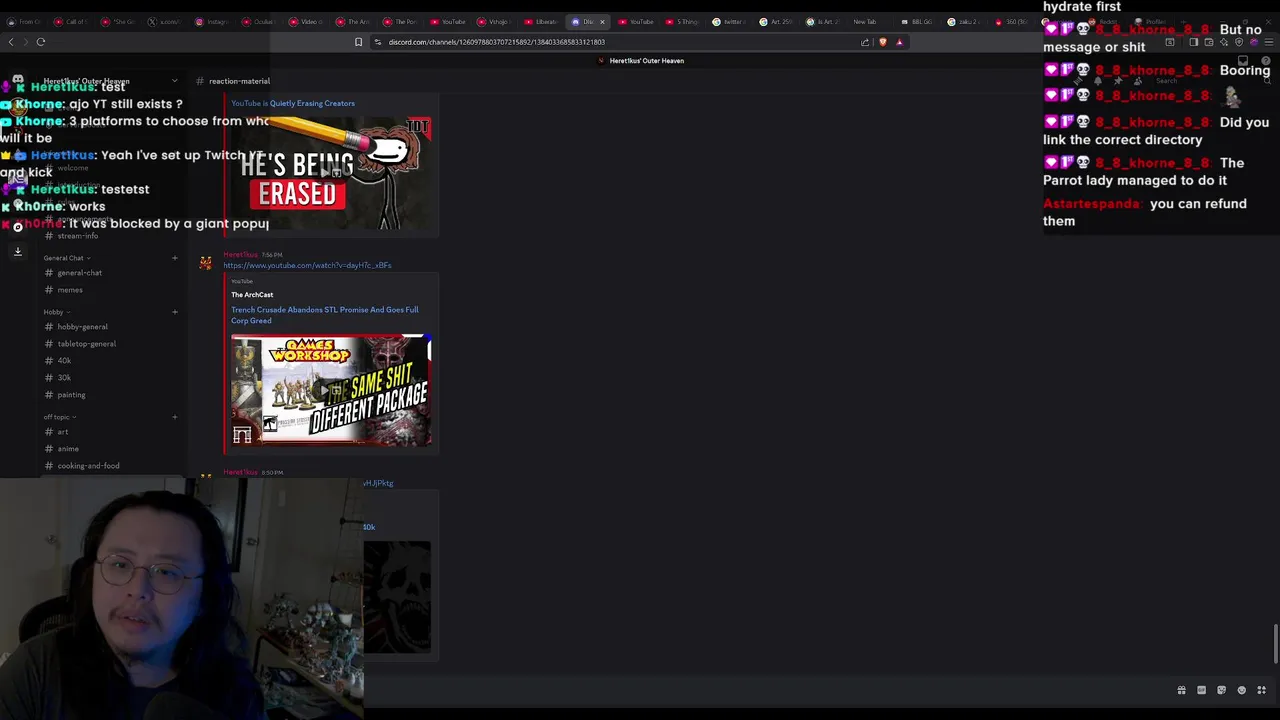Open Trench Crusade Abandons STL Promise title link
This screenshot has width=1280, height=720.
(x=325, y=315)
